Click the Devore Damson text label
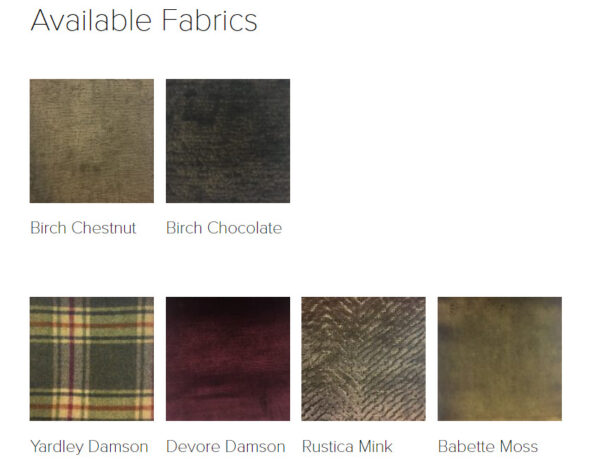The image size is (600, 464). pyautogui.click(x=226, y=446)
